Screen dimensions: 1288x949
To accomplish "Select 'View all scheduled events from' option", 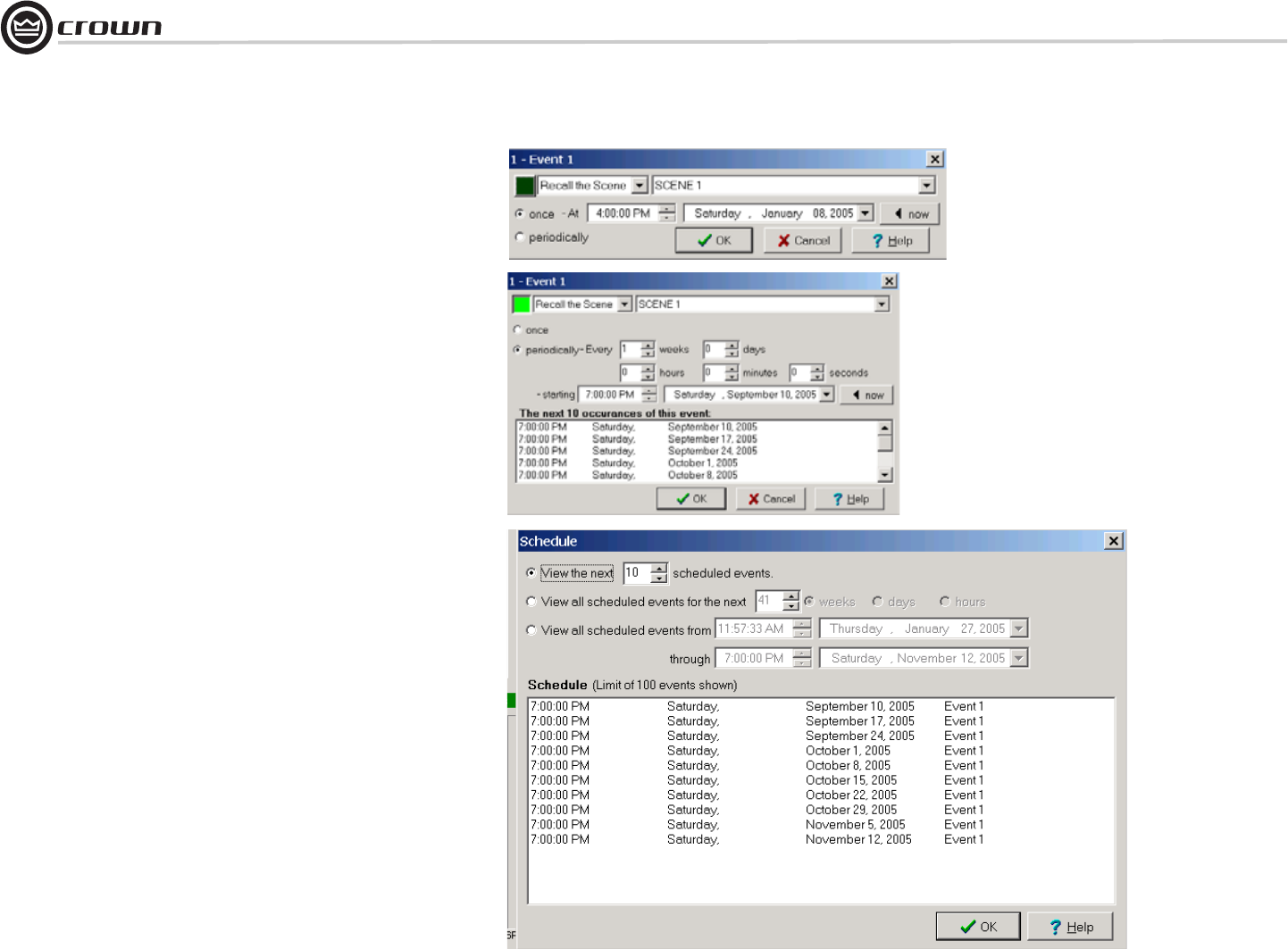I will 531,630.
